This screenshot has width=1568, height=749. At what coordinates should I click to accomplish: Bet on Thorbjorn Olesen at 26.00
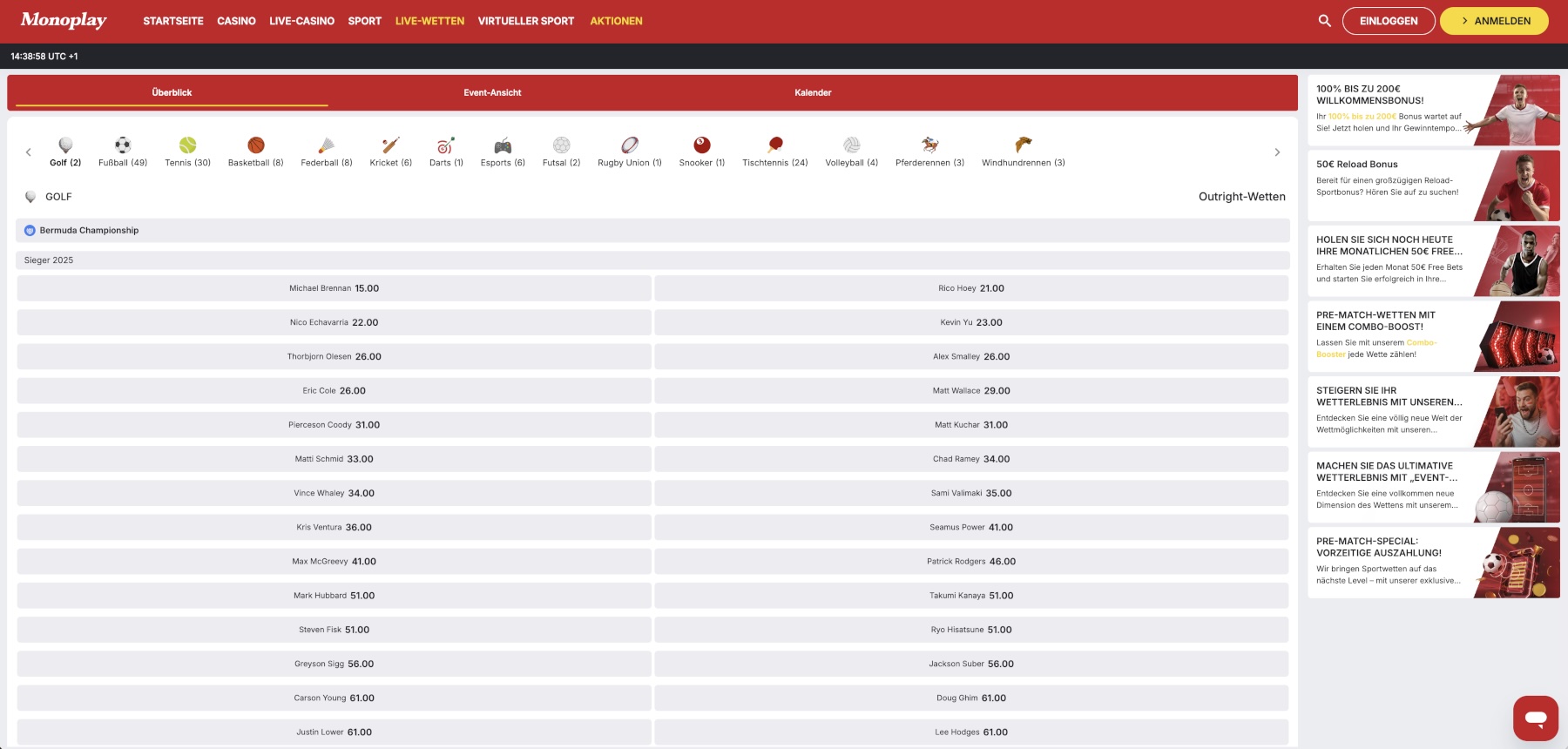[x=334, y=356]
